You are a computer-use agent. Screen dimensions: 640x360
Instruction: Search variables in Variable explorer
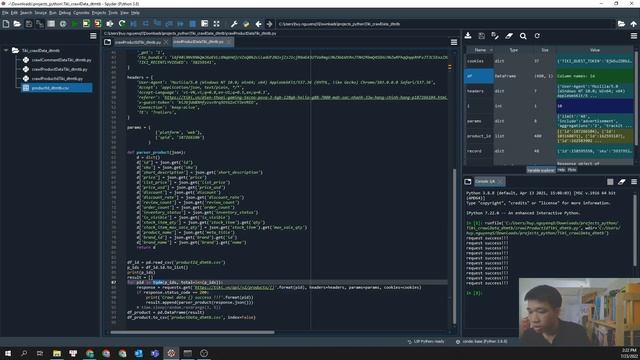(523, 36)
